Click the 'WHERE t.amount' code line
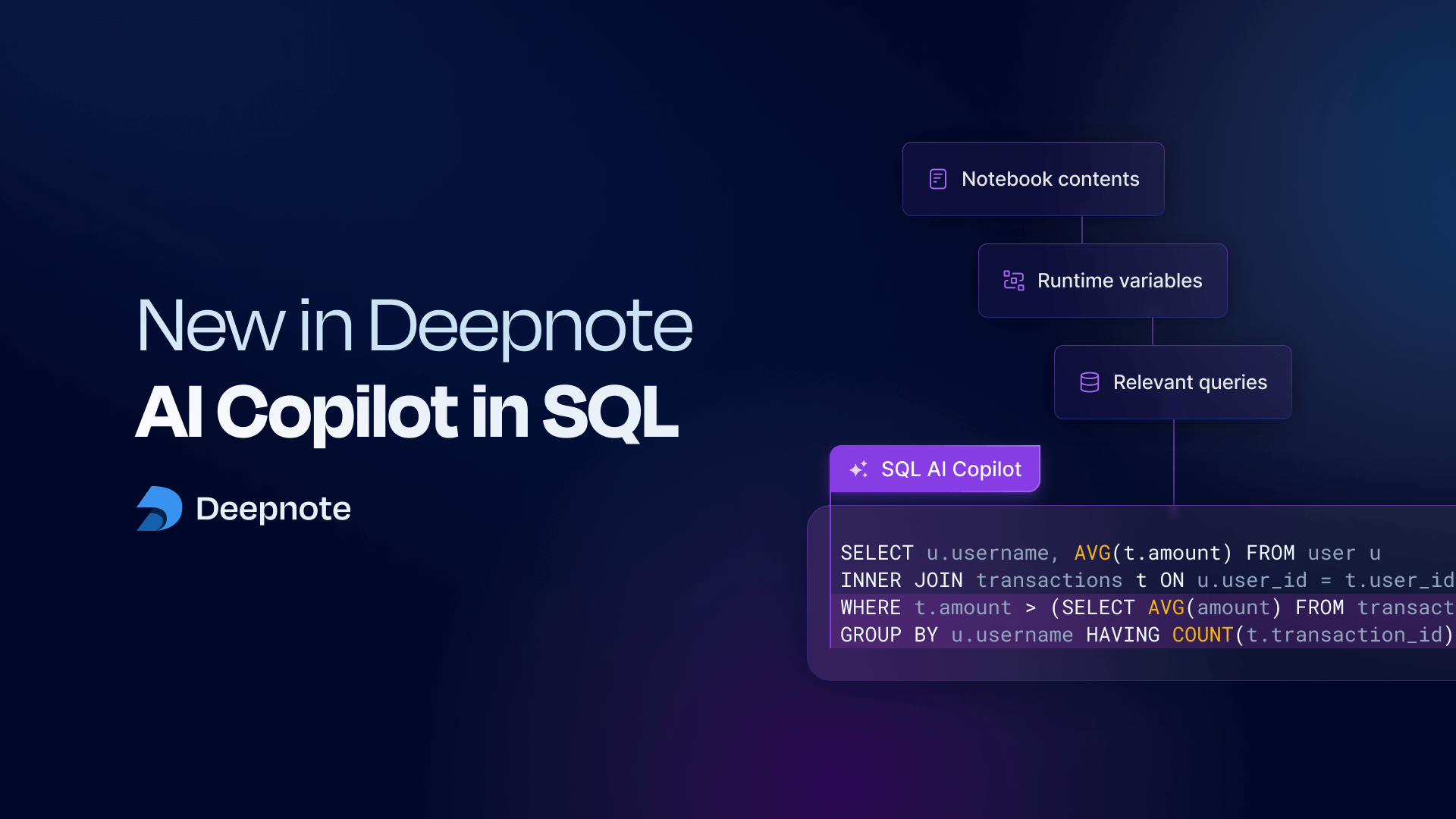1456x819 pixels. tap(1147, 607)
